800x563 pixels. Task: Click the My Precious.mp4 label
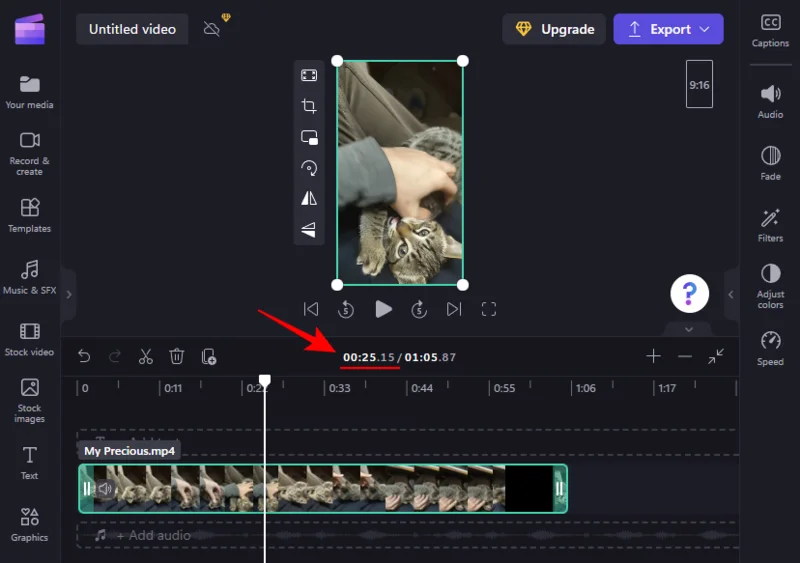pyautogui.click(x=130, y=451)
